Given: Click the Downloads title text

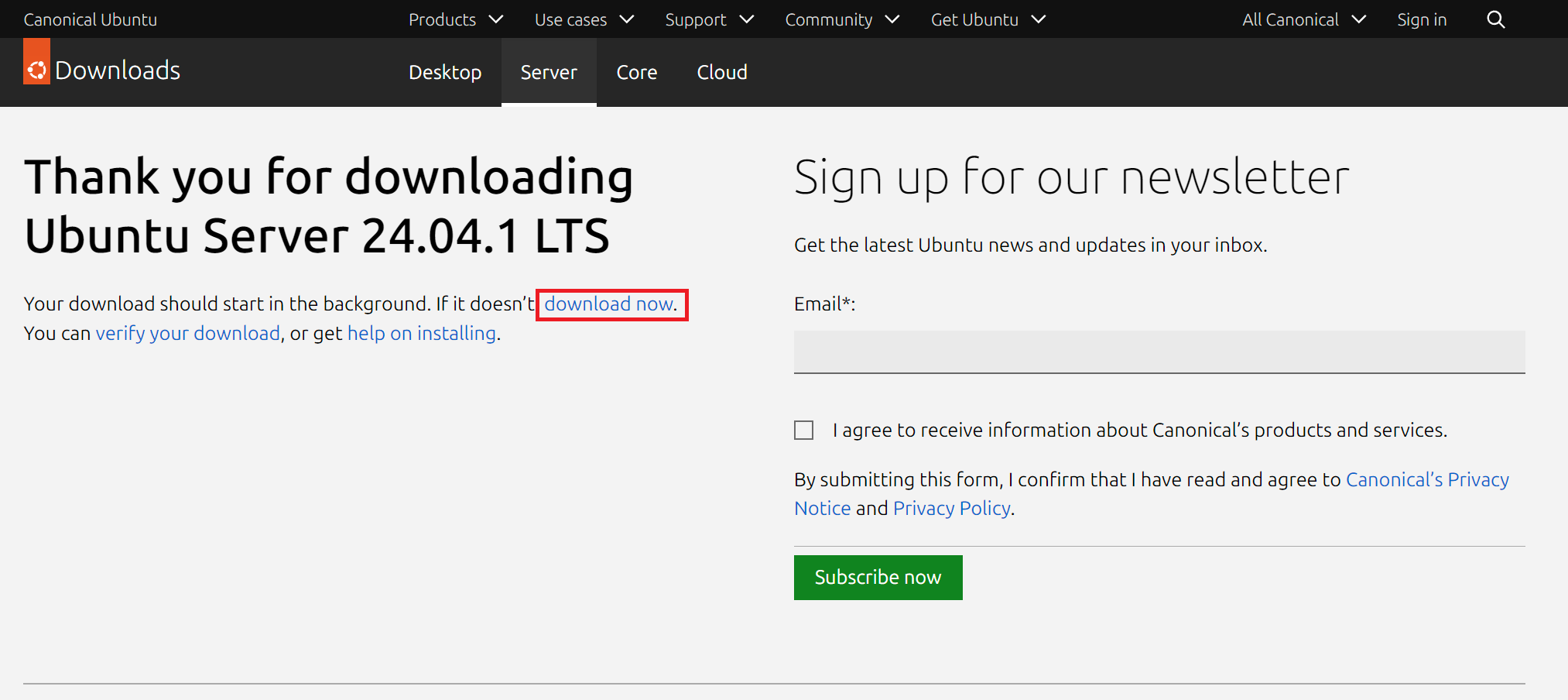Looking at the screenshot, I should [118, 70].
